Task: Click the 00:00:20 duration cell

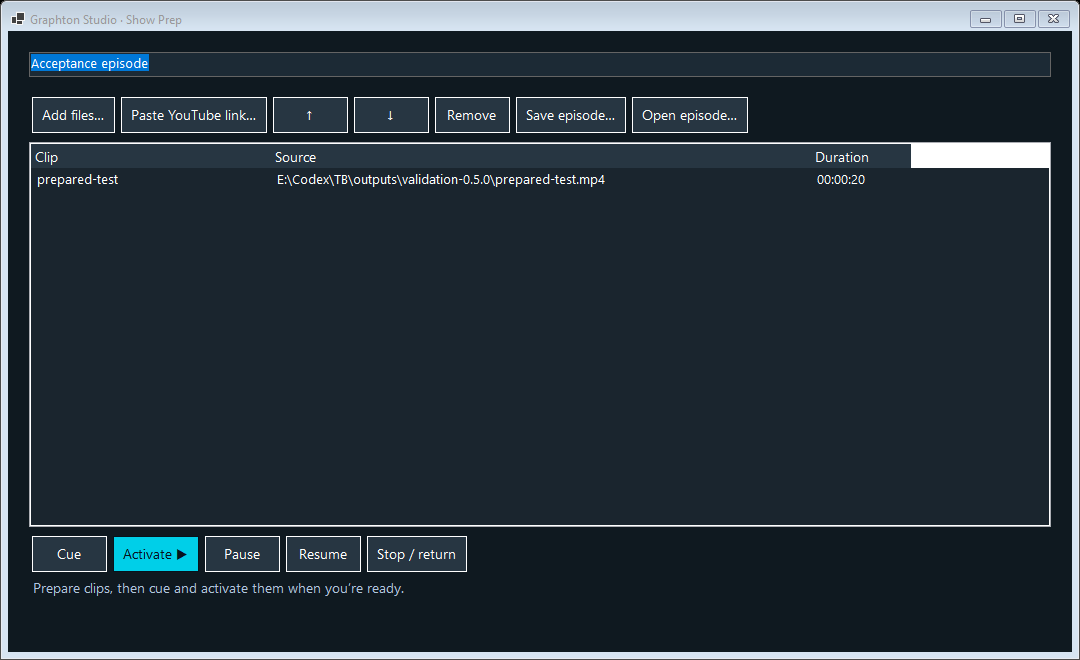Action: click(841, 180)
